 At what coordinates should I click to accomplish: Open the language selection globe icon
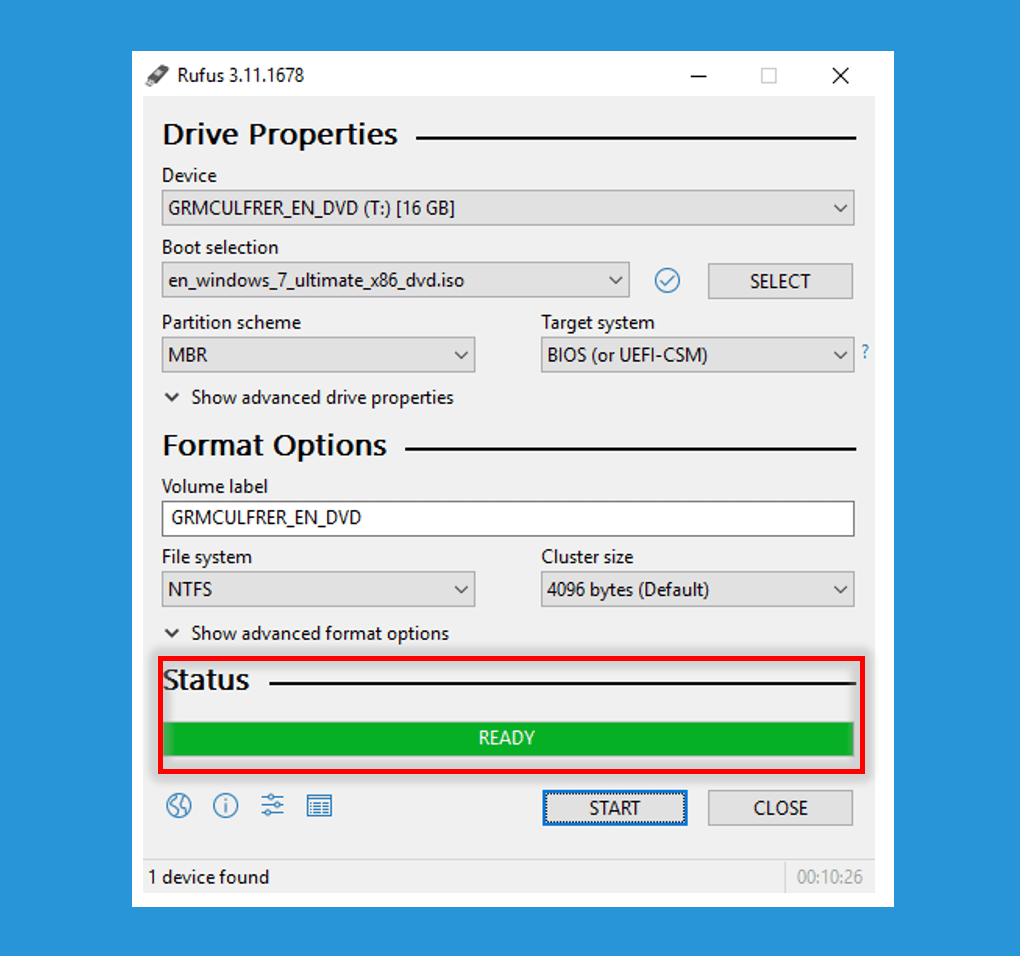pyautogui.click(x=178, y=806)
